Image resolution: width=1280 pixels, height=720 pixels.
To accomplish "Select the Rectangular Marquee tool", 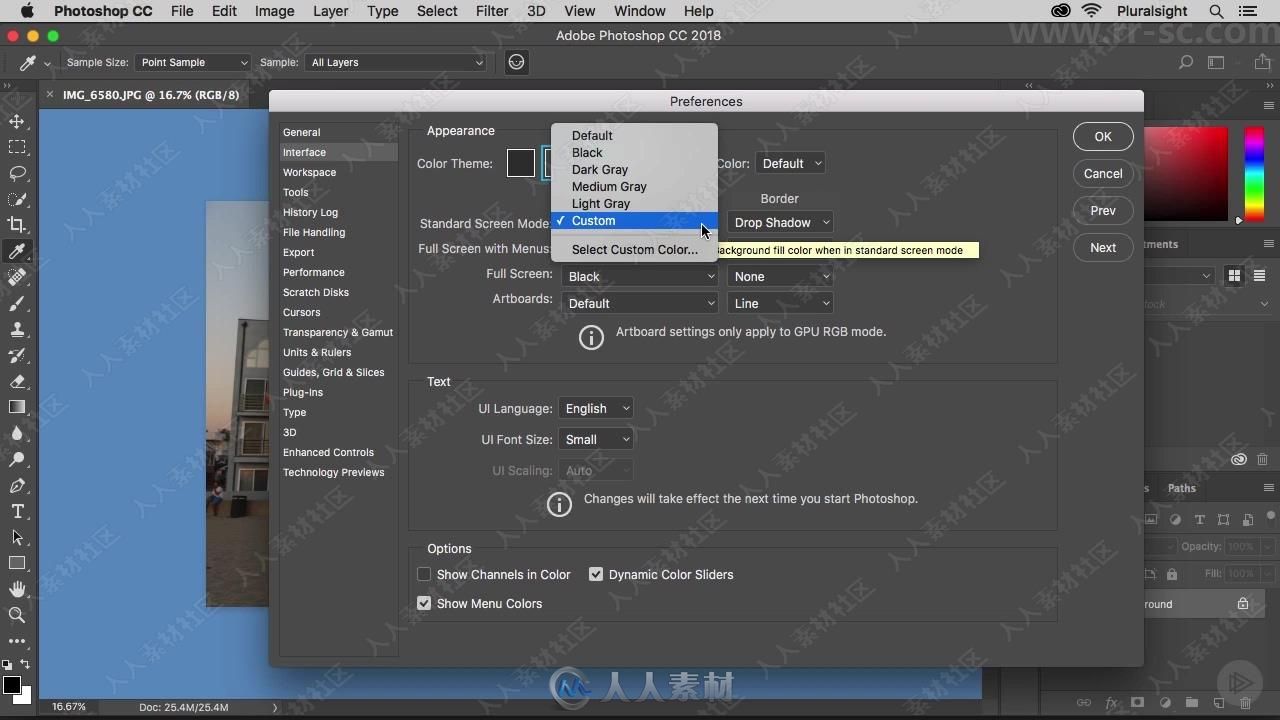I will 17,147.
